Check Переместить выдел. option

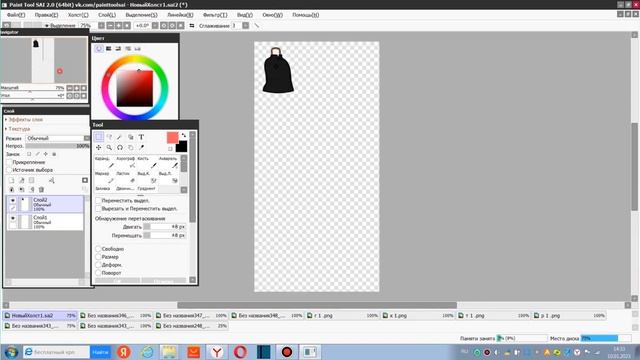pyautogui.click(x=98, y=201)
